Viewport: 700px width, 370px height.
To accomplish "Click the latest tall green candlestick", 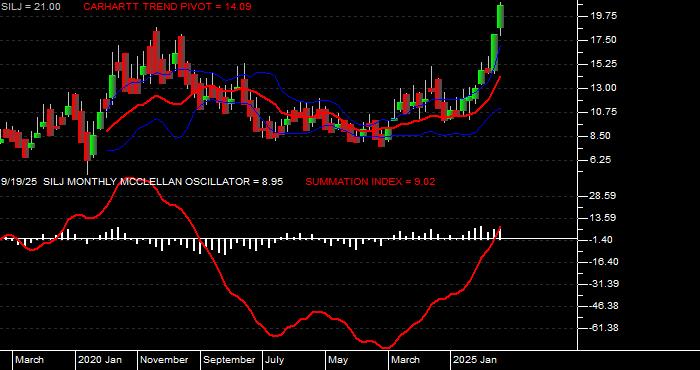I will point(501,16).
